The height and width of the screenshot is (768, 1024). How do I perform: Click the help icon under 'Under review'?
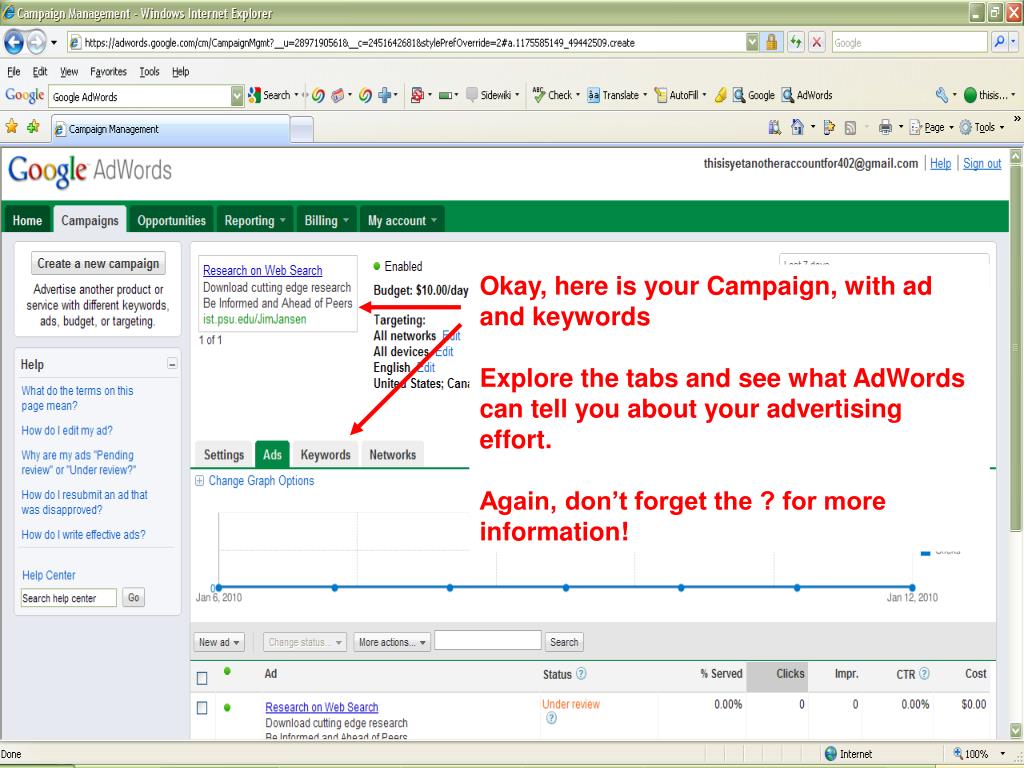pos(551,718)
